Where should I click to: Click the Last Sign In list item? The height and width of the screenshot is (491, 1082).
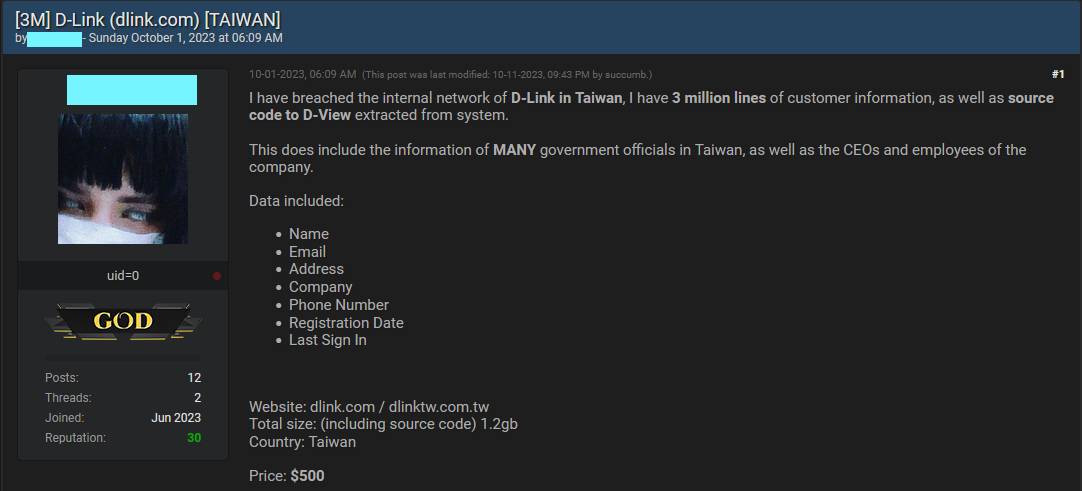click(x=328, y=340)
